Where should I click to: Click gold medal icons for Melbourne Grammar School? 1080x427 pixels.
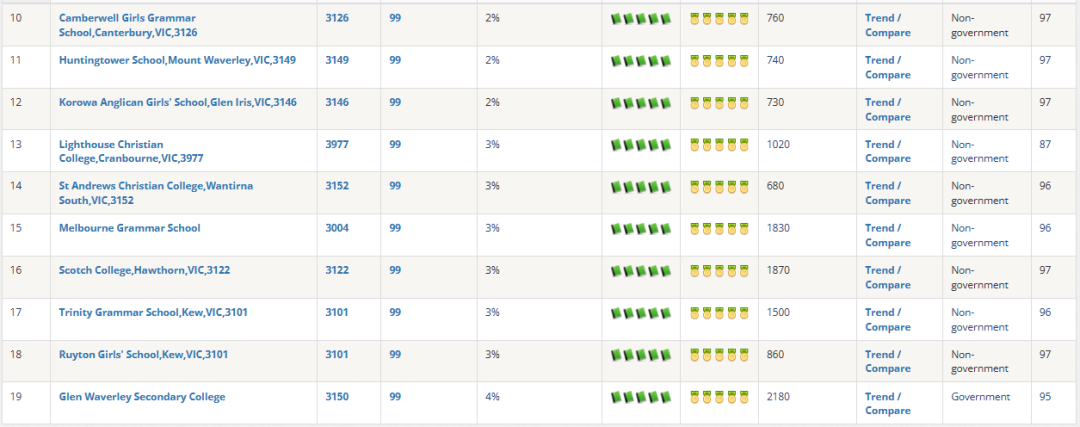pos(719,229)
